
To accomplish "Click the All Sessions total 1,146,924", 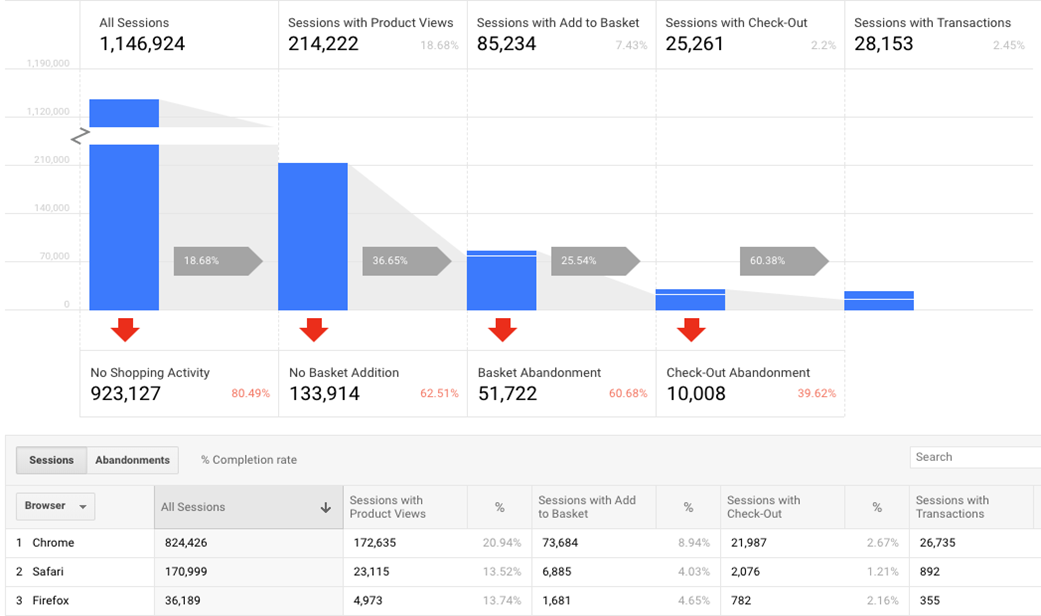I will tap(142, 44).
